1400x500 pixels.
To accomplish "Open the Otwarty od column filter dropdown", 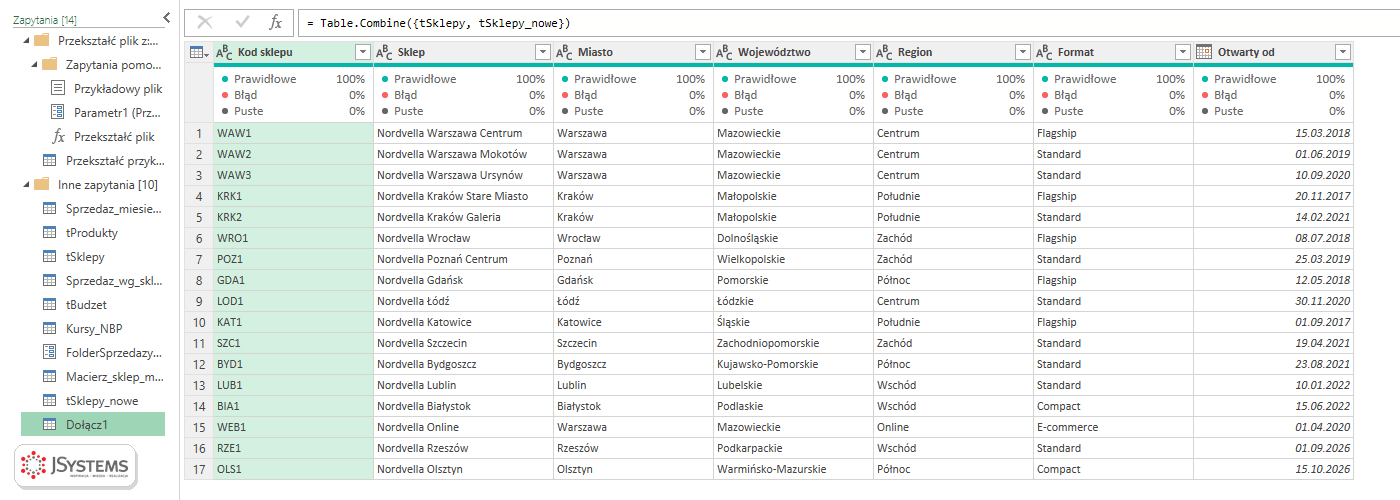I will coord(1342,52).
